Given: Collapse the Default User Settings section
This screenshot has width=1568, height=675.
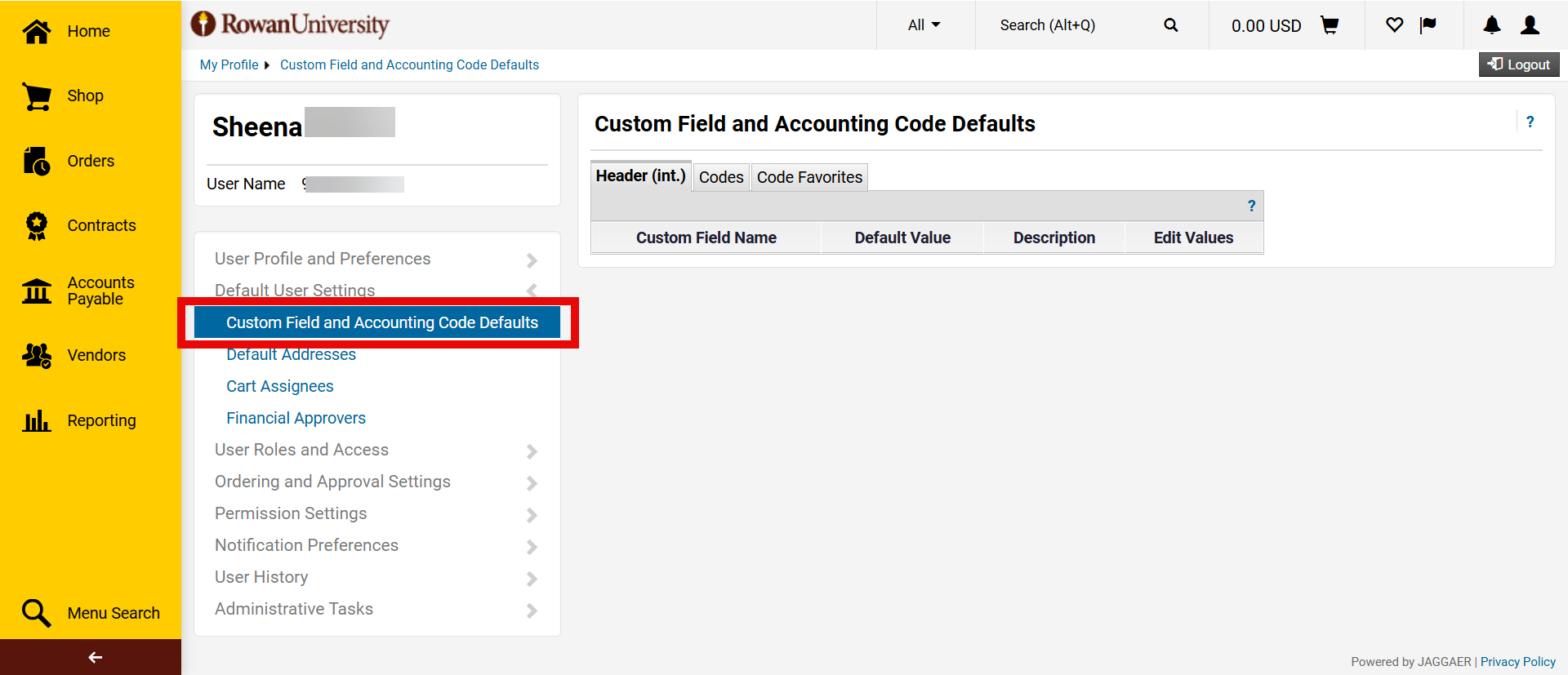Looking at the screenshot, I should [376, 290].
